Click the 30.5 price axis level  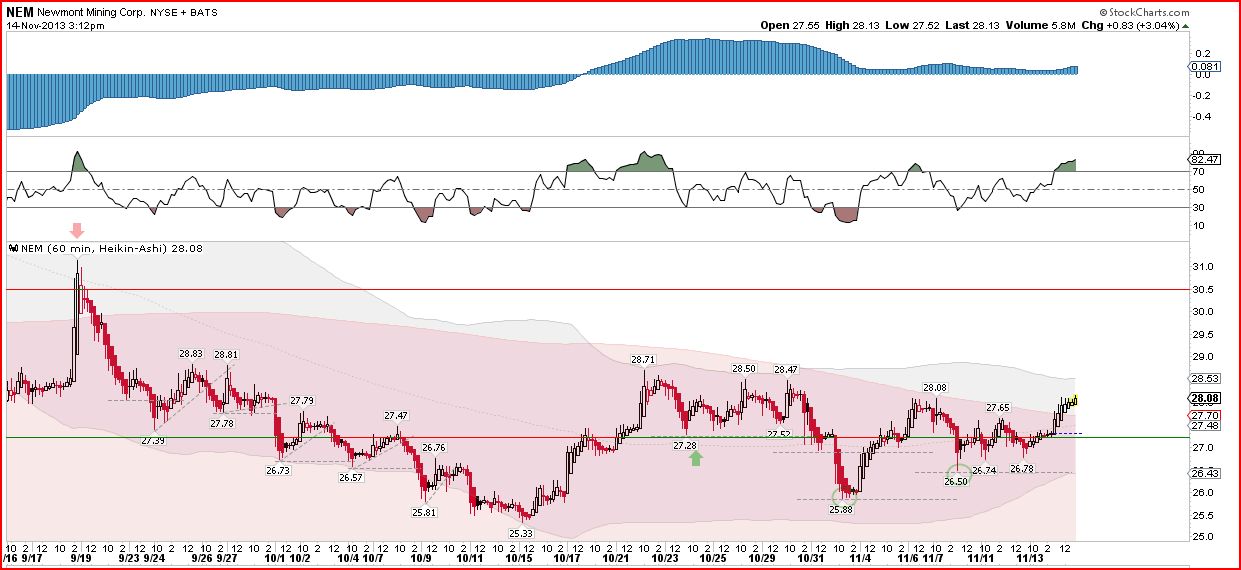pos(1201,289)
